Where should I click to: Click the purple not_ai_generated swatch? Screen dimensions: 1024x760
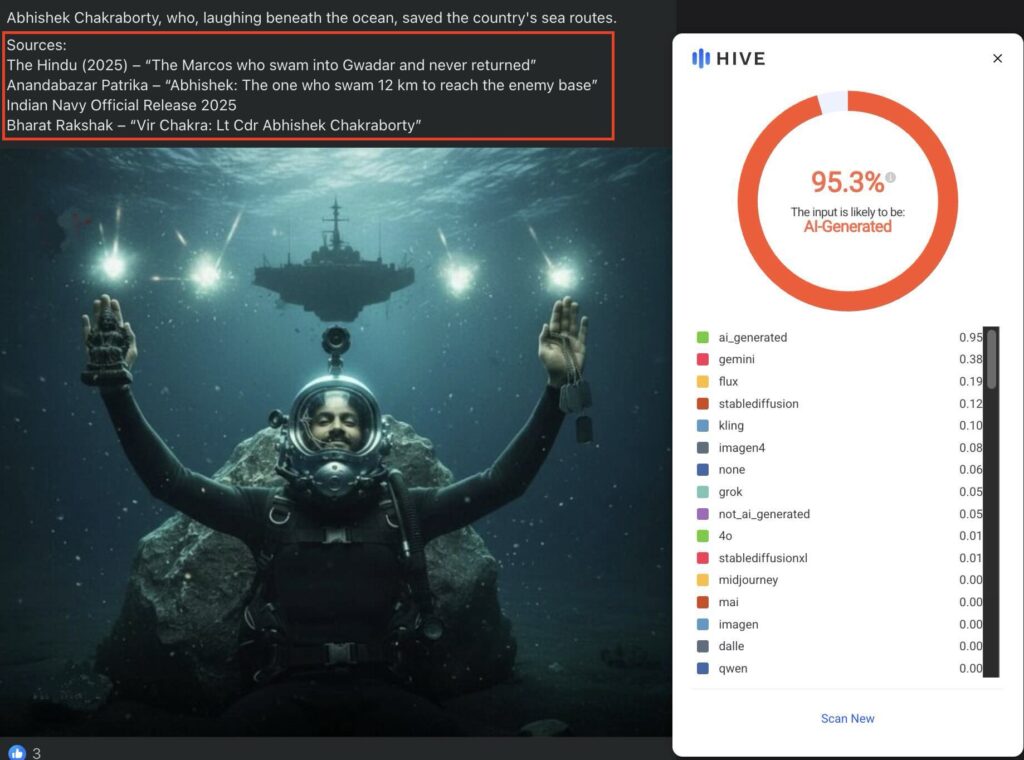click(703, 514)
